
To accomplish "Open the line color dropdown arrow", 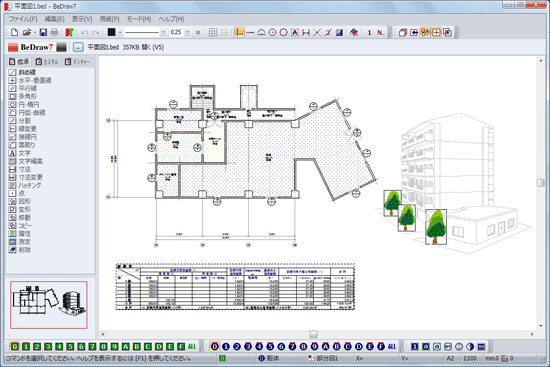I will tap(120, 33).
